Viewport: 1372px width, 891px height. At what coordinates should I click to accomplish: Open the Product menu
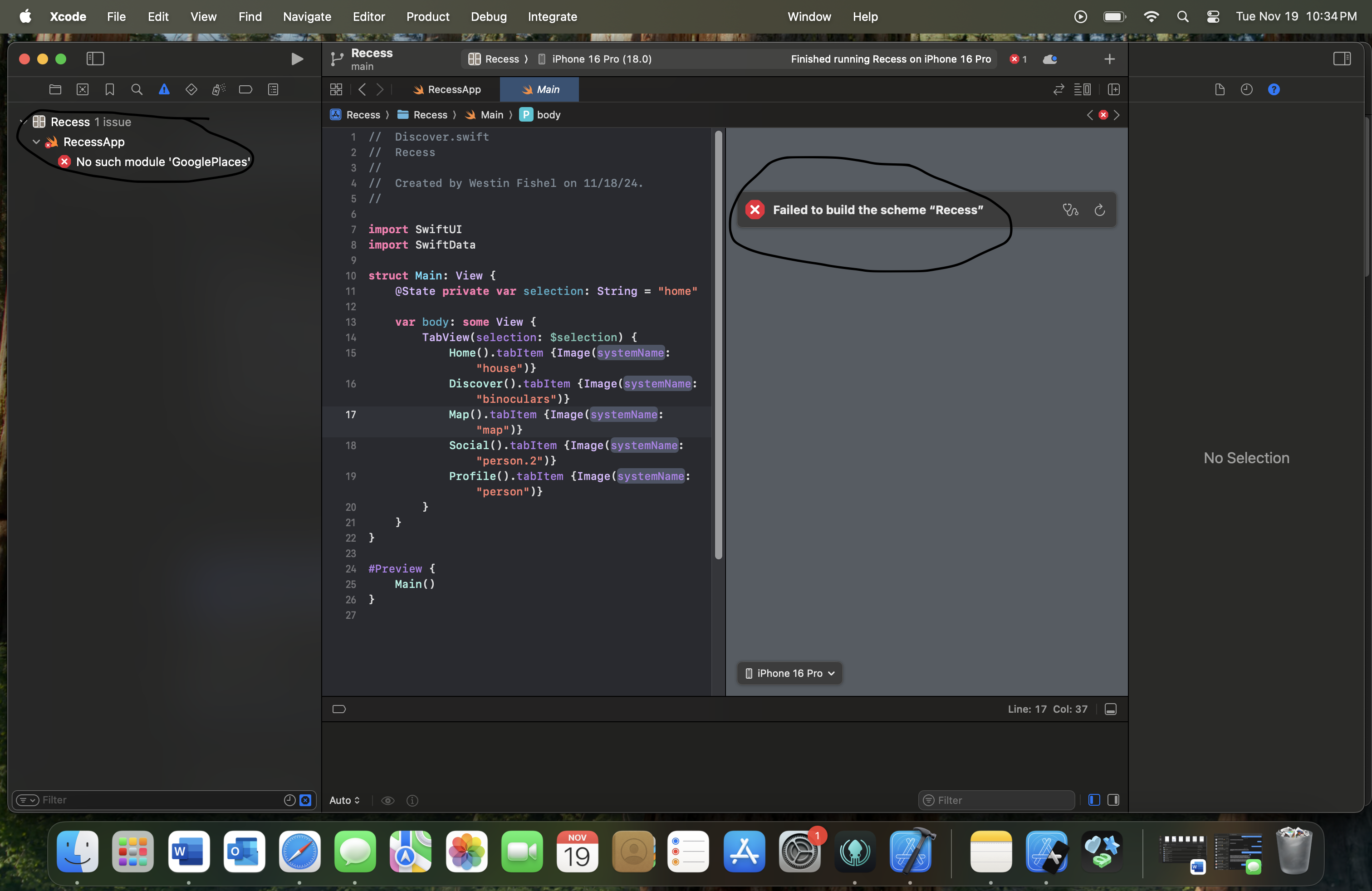point(427,16)
